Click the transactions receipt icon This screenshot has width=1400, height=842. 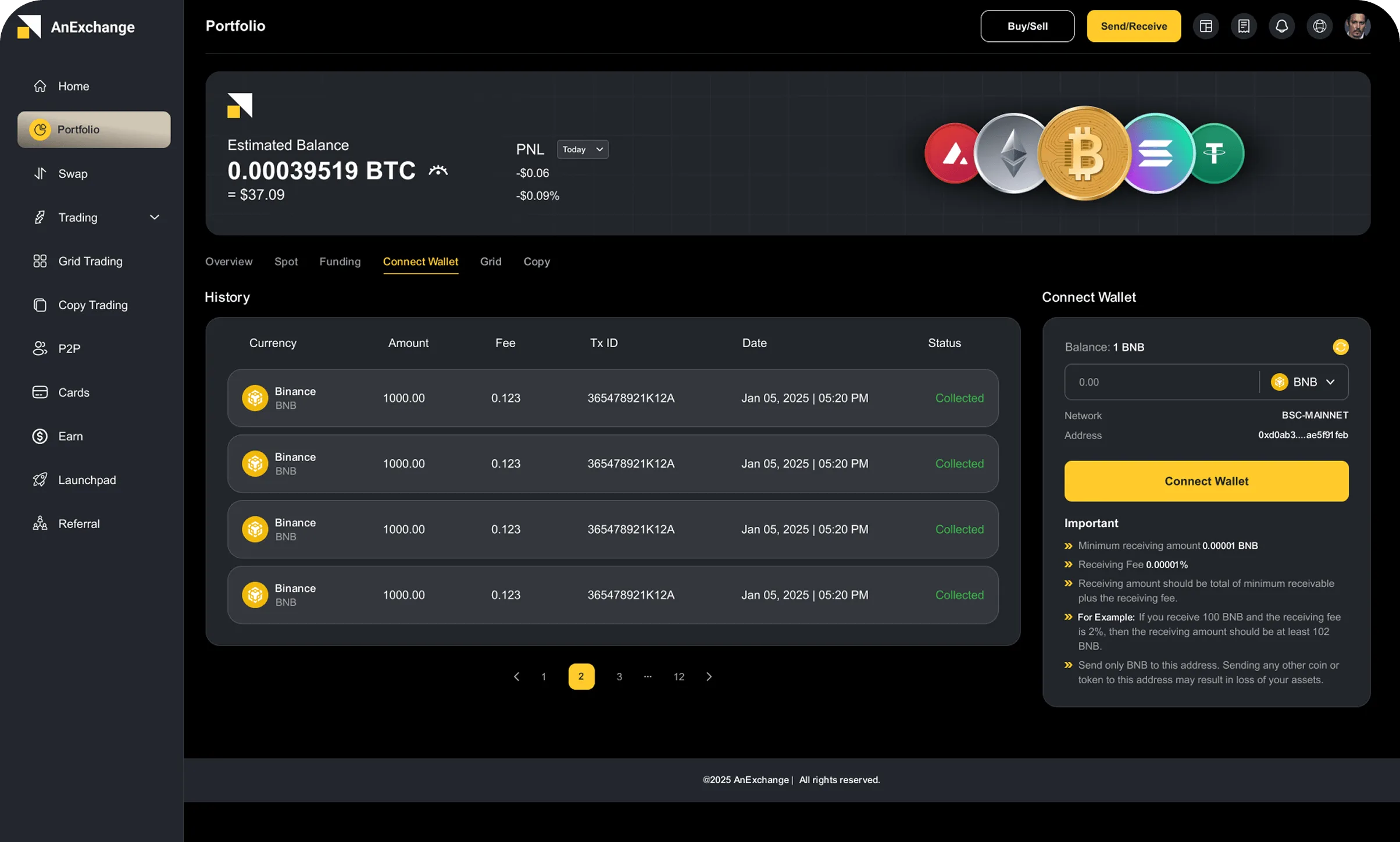click(x=1244, y=26)
